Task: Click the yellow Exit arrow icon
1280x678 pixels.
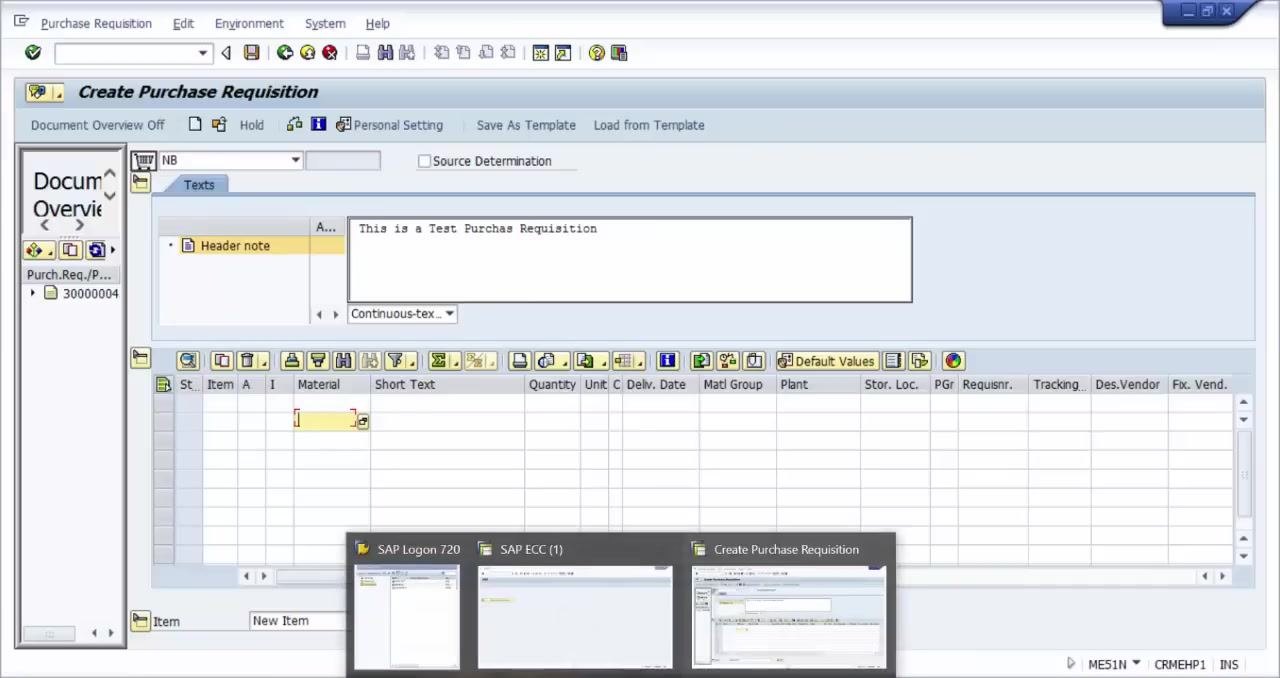Action: [307, 53]
